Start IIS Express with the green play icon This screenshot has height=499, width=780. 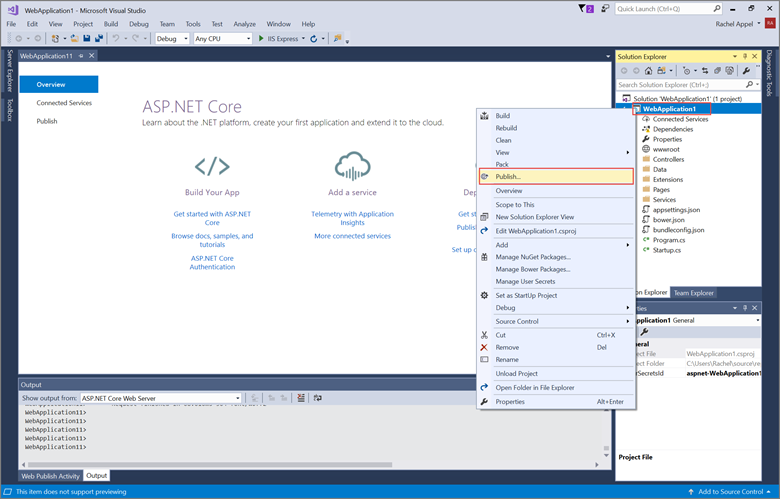[x=261, y=38]
